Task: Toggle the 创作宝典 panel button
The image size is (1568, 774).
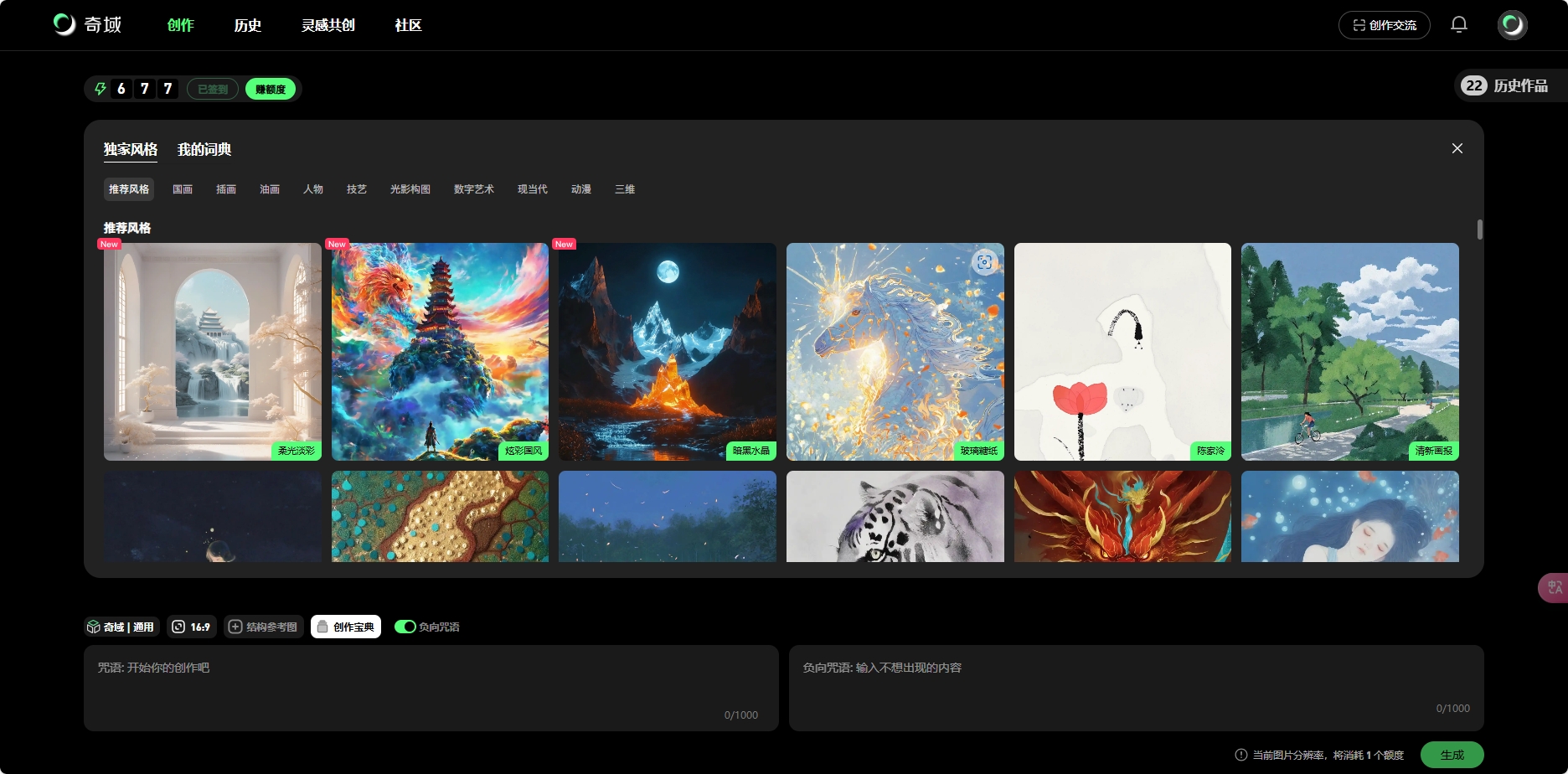Action: pyautogui.click(x=345, y=627)
